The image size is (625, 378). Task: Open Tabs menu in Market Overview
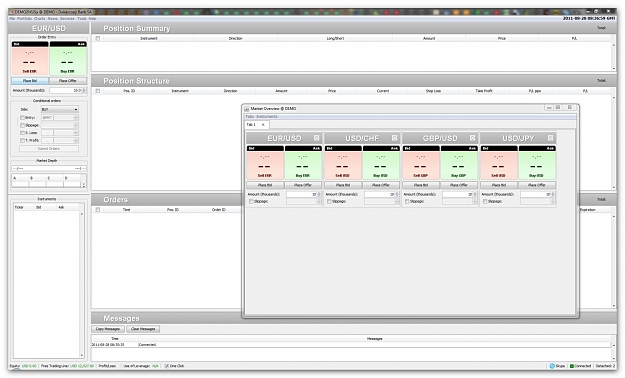pos(250,116)
